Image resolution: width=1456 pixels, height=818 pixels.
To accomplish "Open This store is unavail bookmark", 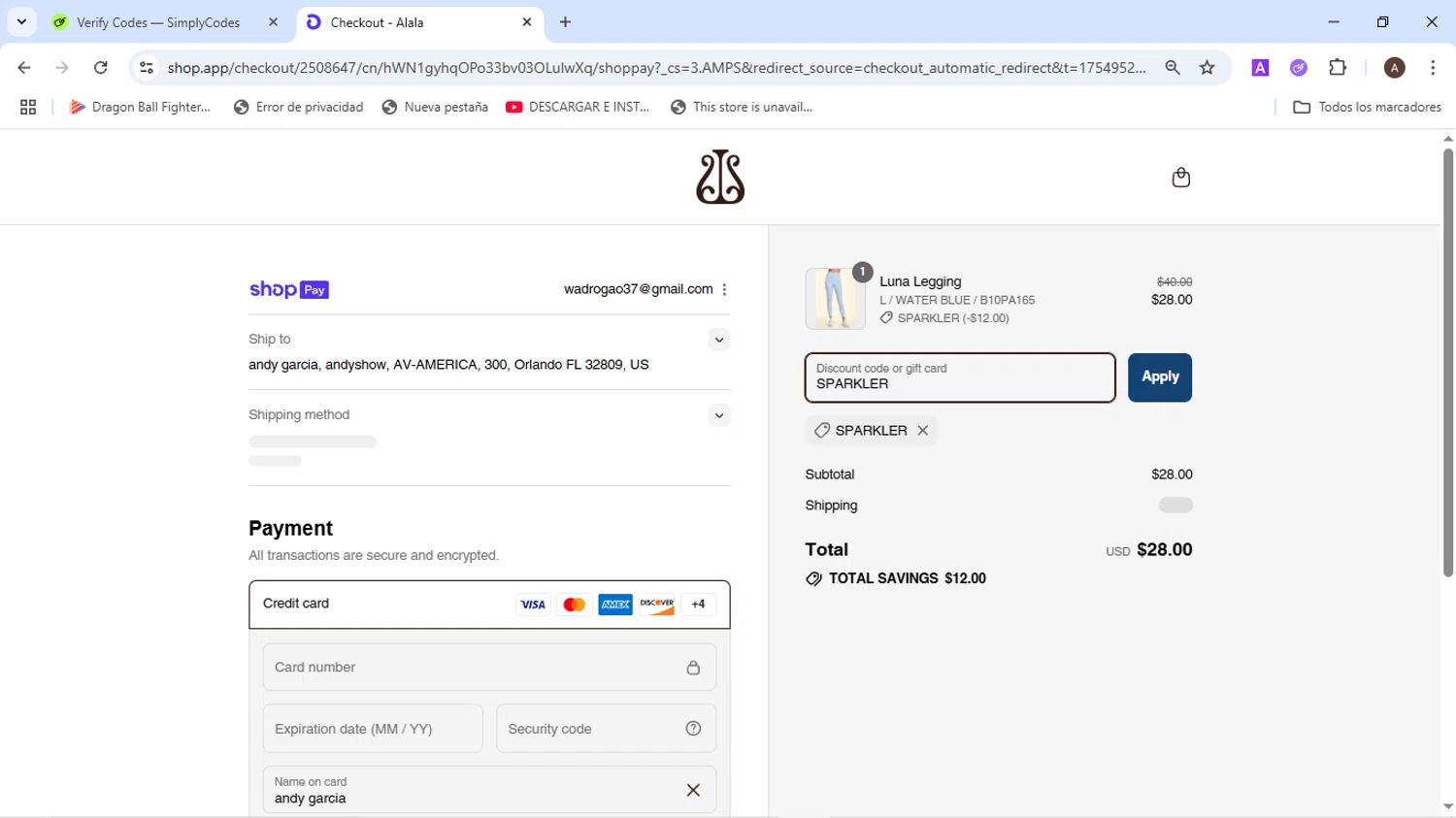I will point(742,108).
